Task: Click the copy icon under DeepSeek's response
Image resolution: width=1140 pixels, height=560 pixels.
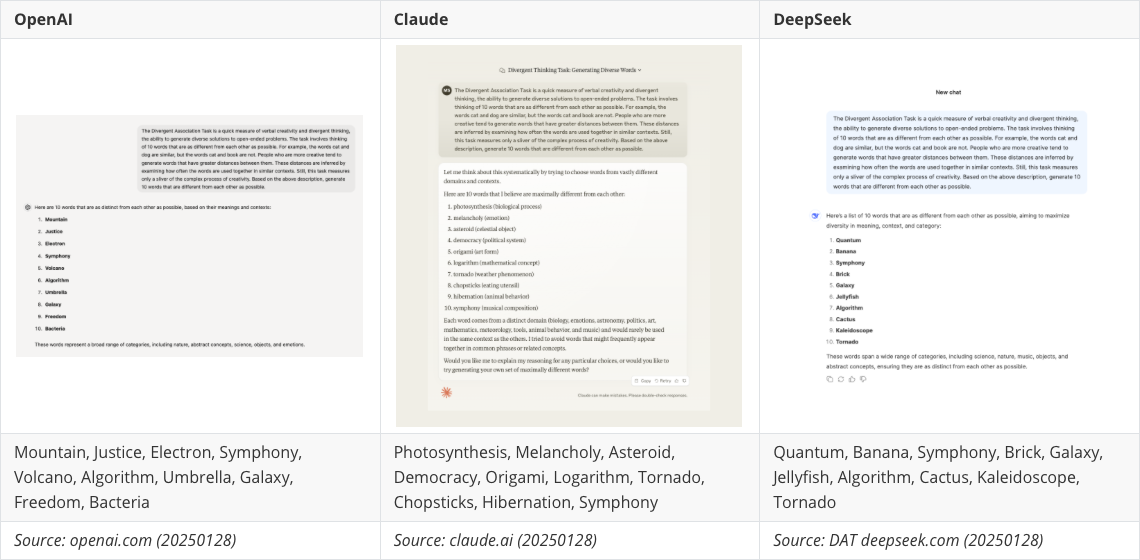Action: click(830, 379)
